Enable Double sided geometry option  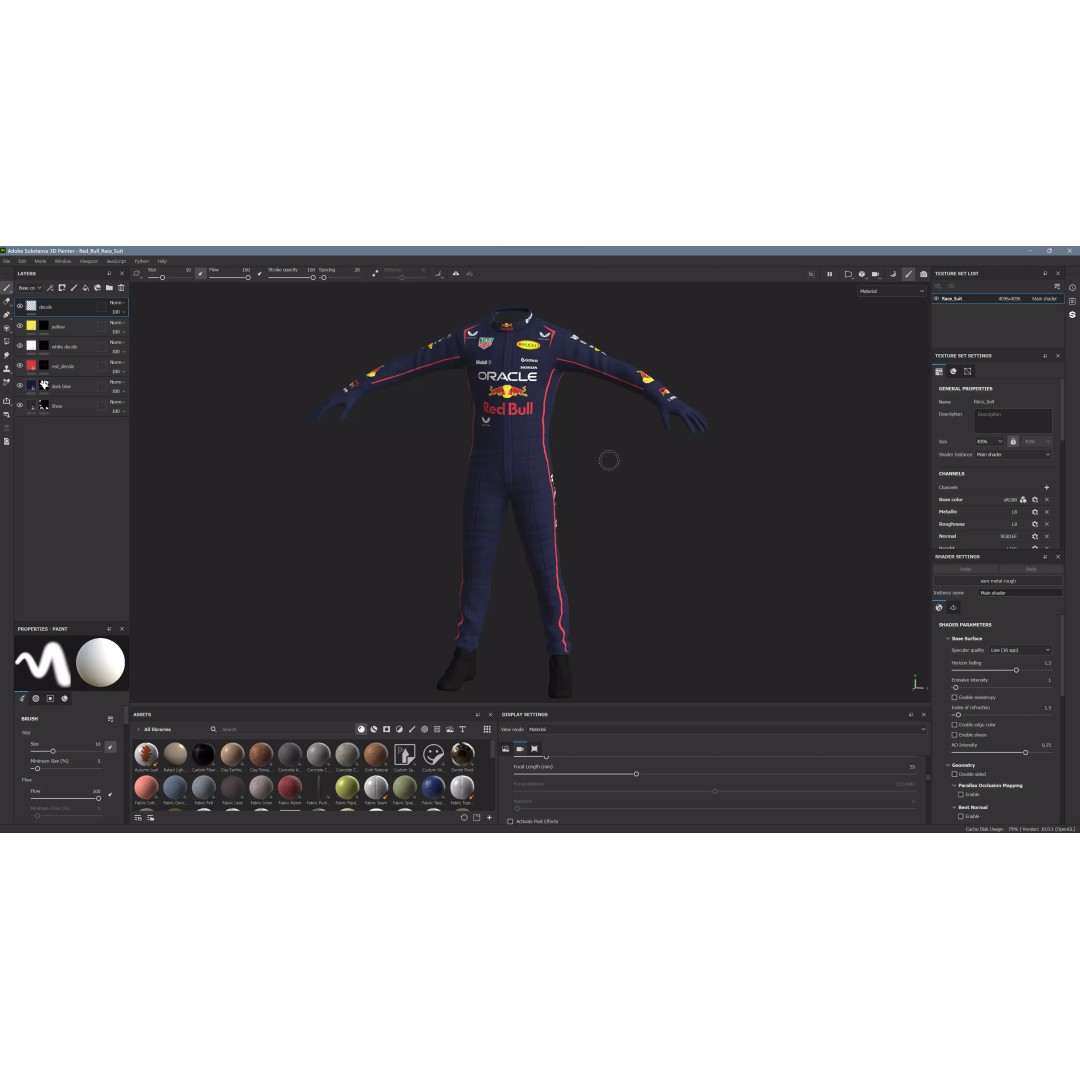pyautogui.click(x=955, y=774)
